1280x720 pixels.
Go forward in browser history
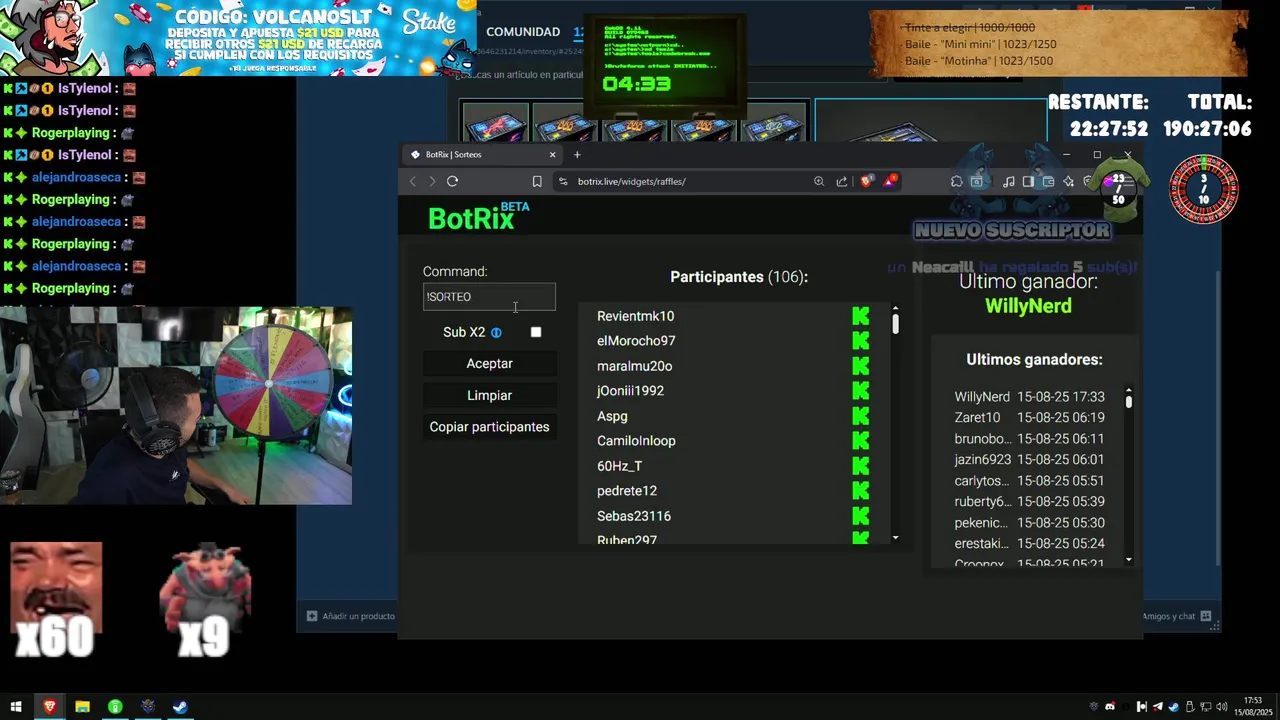point(432,181)
